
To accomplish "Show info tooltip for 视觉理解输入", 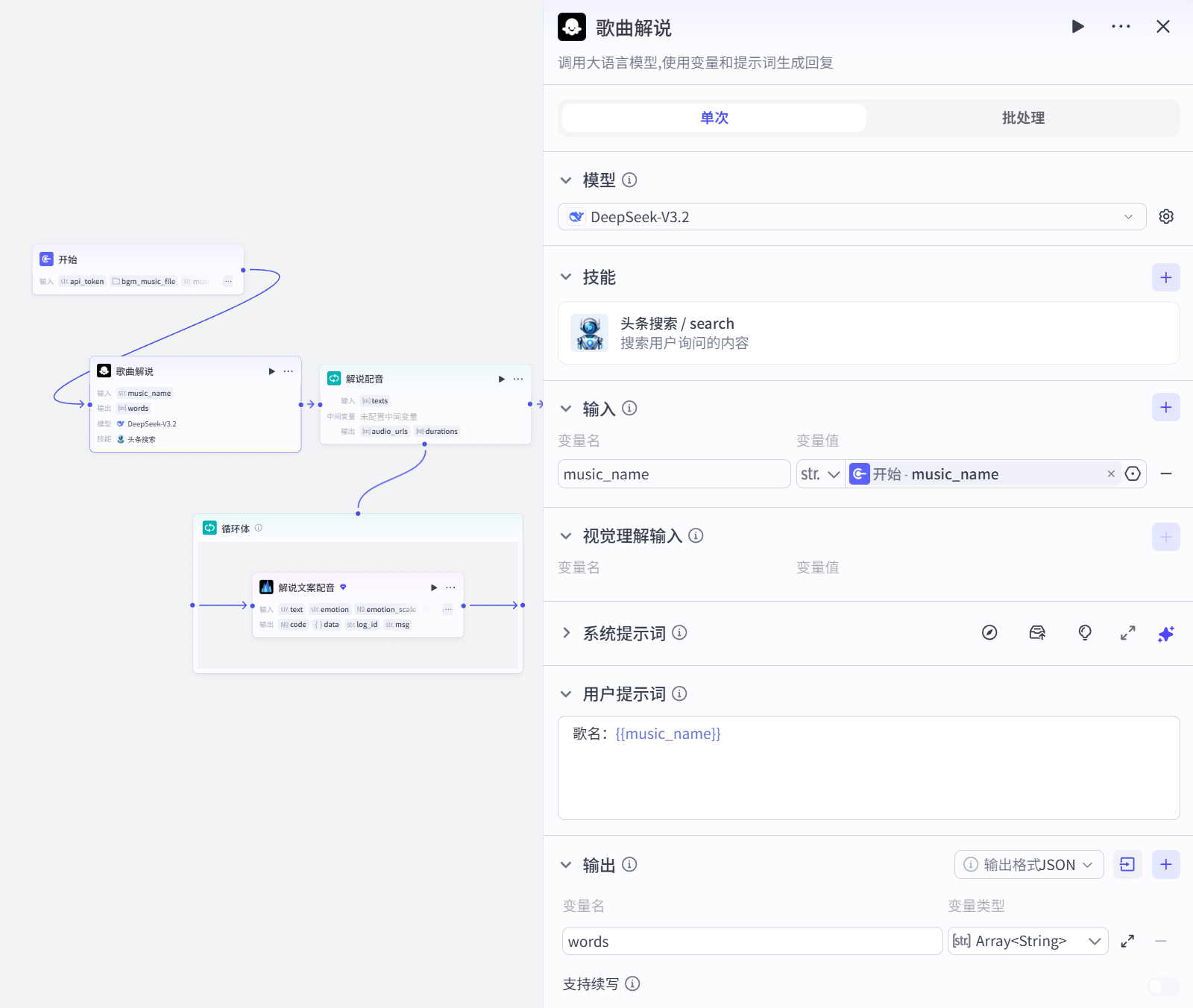I will (696, 535).
